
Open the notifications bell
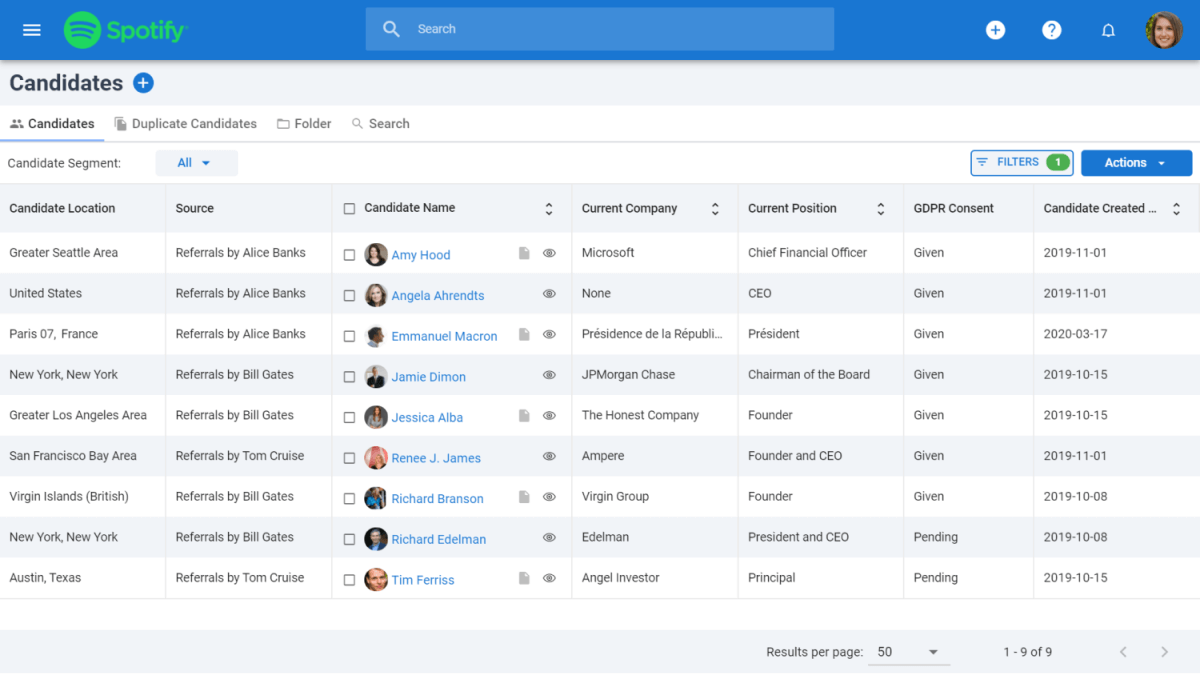(1108, 30)
